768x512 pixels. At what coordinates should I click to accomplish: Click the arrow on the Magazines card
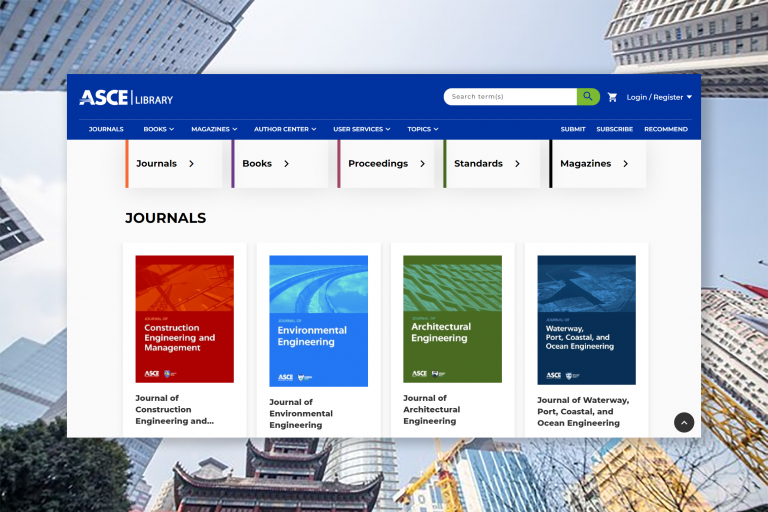point(625,164)
